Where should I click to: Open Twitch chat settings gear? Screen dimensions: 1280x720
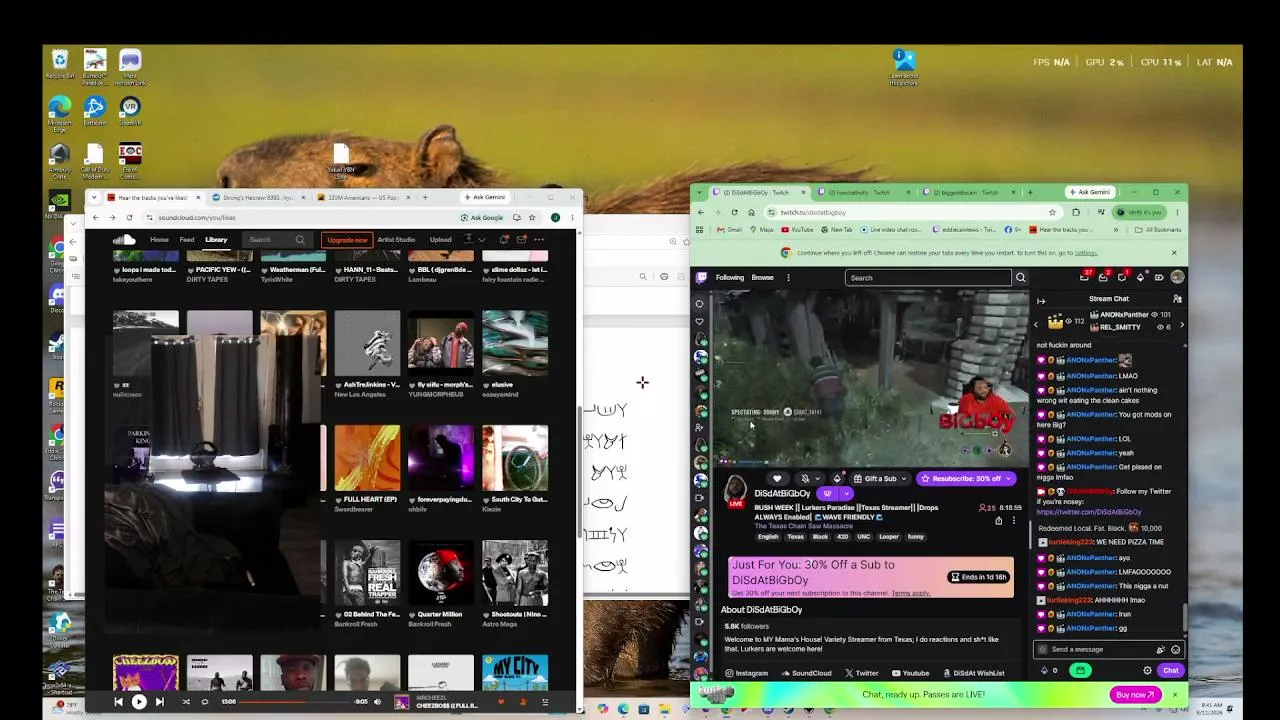1147,670
